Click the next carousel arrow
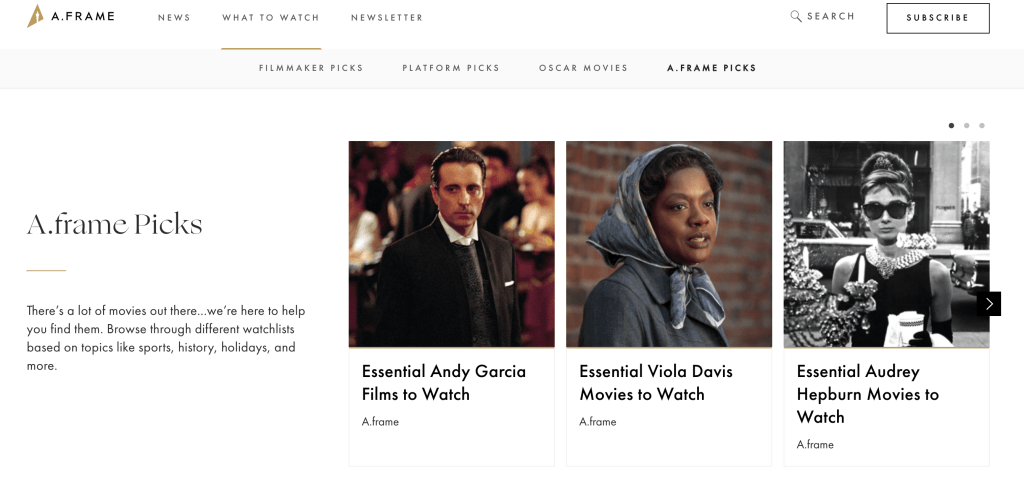 (989, 304)
